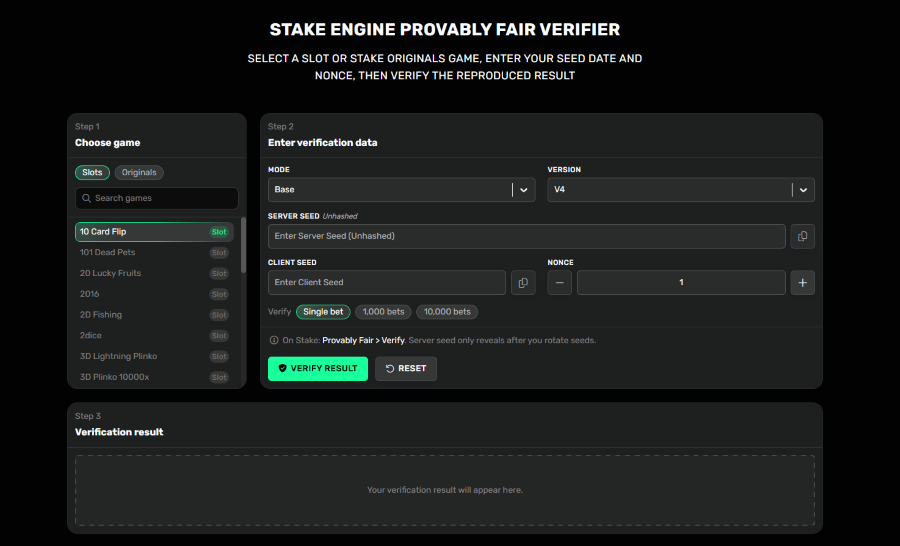The width and height of the screenshot is (900, 546).
Task: Switch to the Originals game filter
Action: 139,172
